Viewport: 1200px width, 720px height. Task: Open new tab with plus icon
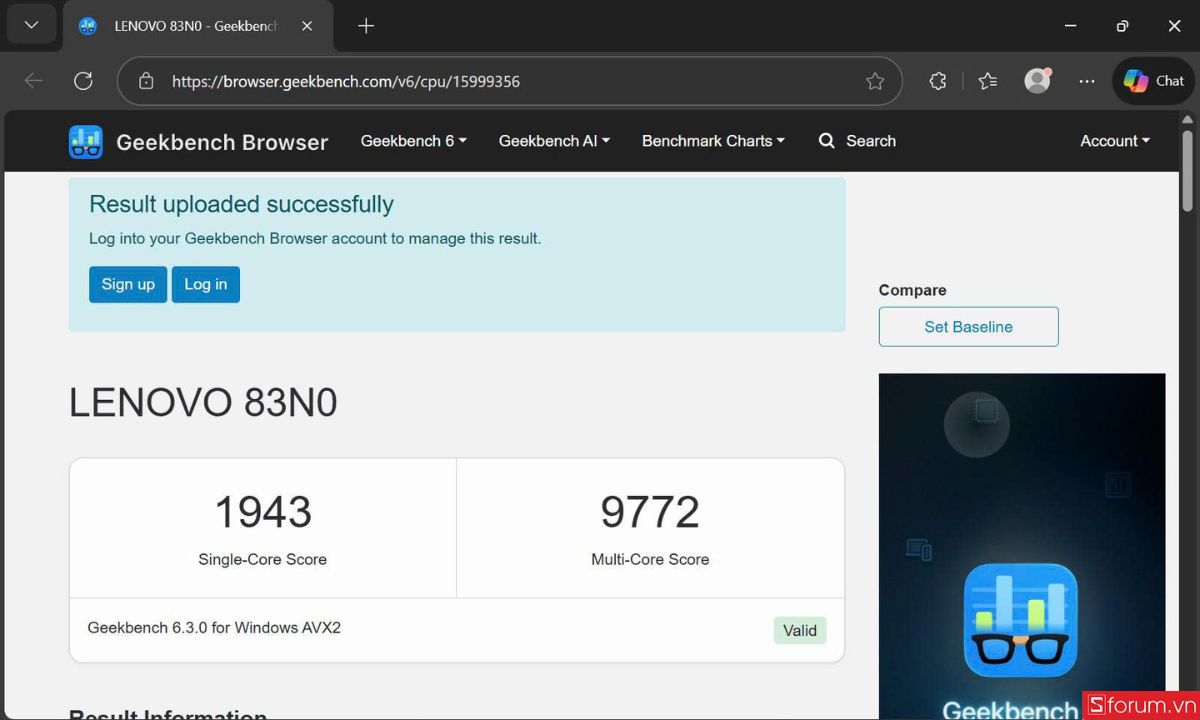(366, 26)
